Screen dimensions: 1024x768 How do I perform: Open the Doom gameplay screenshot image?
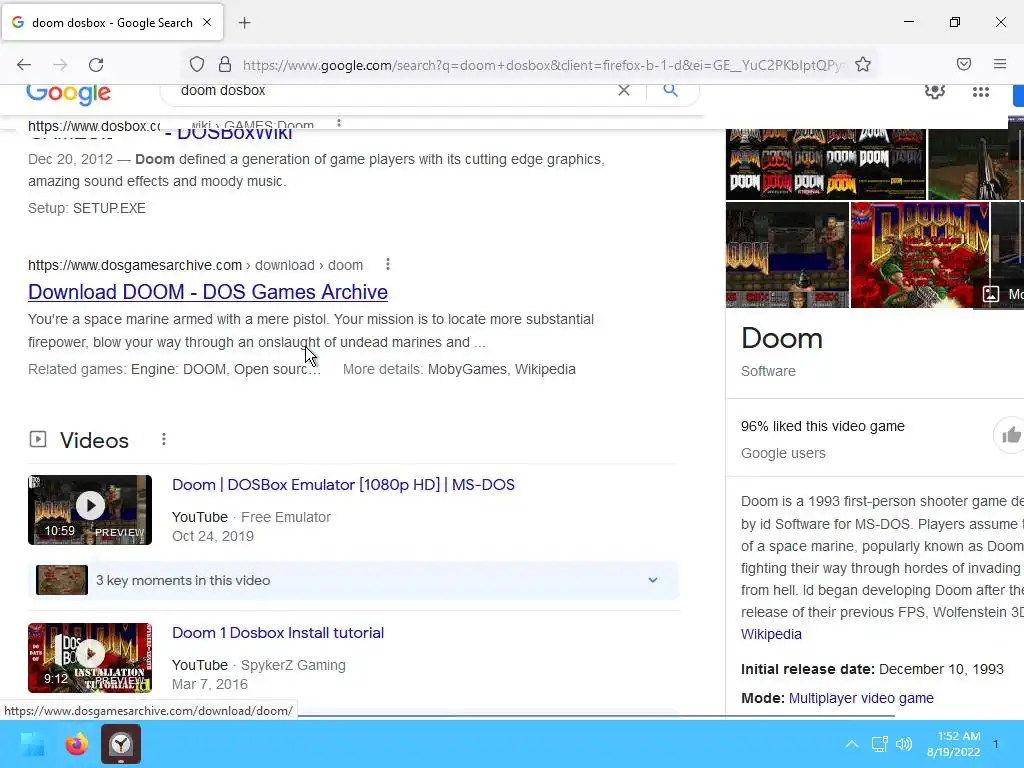point(788,255)
